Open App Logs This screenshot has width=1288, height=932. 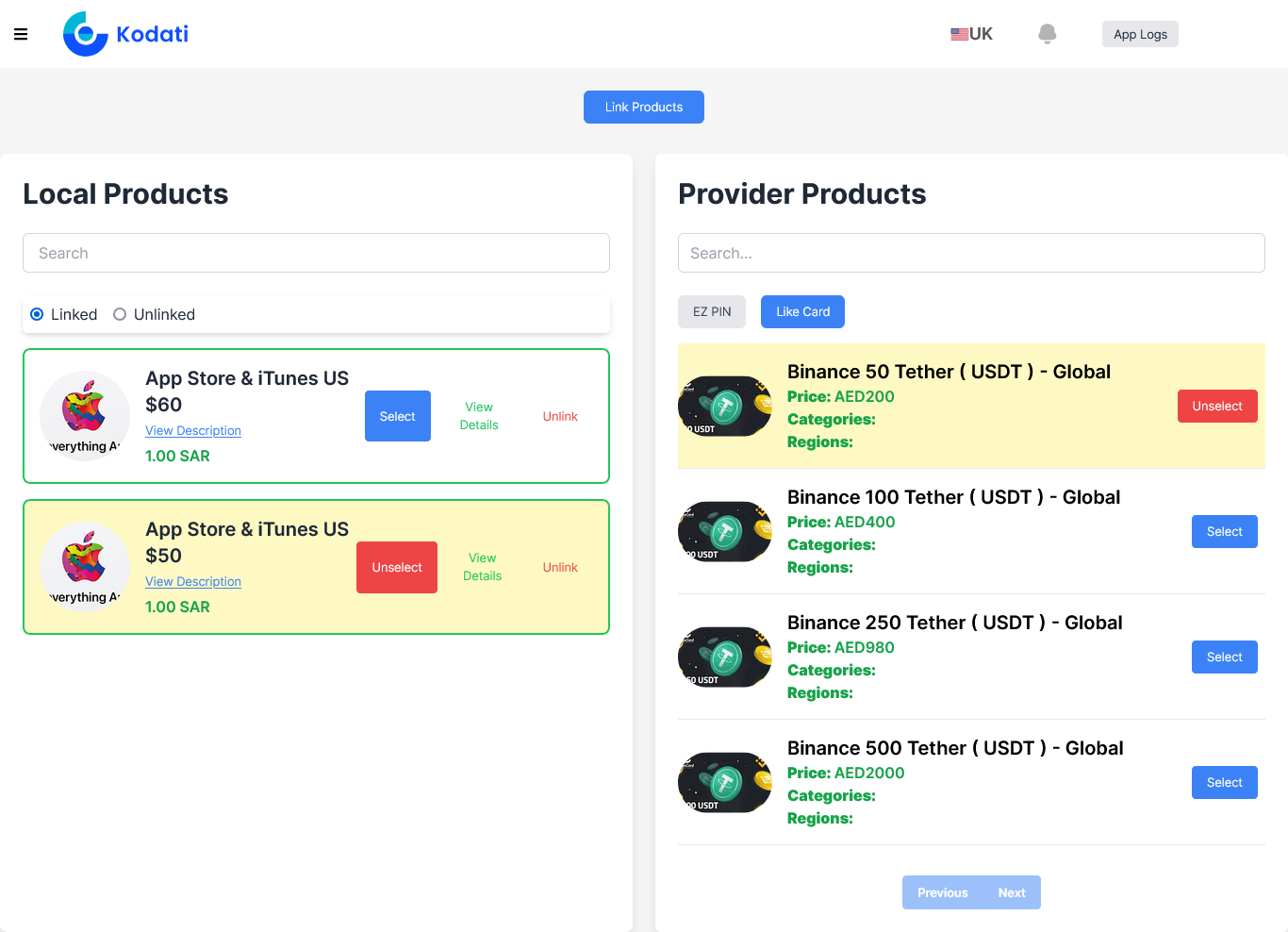(x=1140, y=34)
